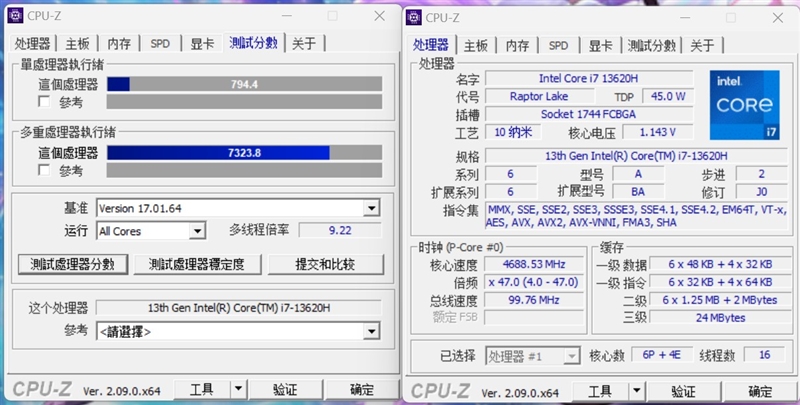The image size is (800, 405).
Task: Click 插槽 value Socket 1744 FCBGA
Action: [589, 114]
